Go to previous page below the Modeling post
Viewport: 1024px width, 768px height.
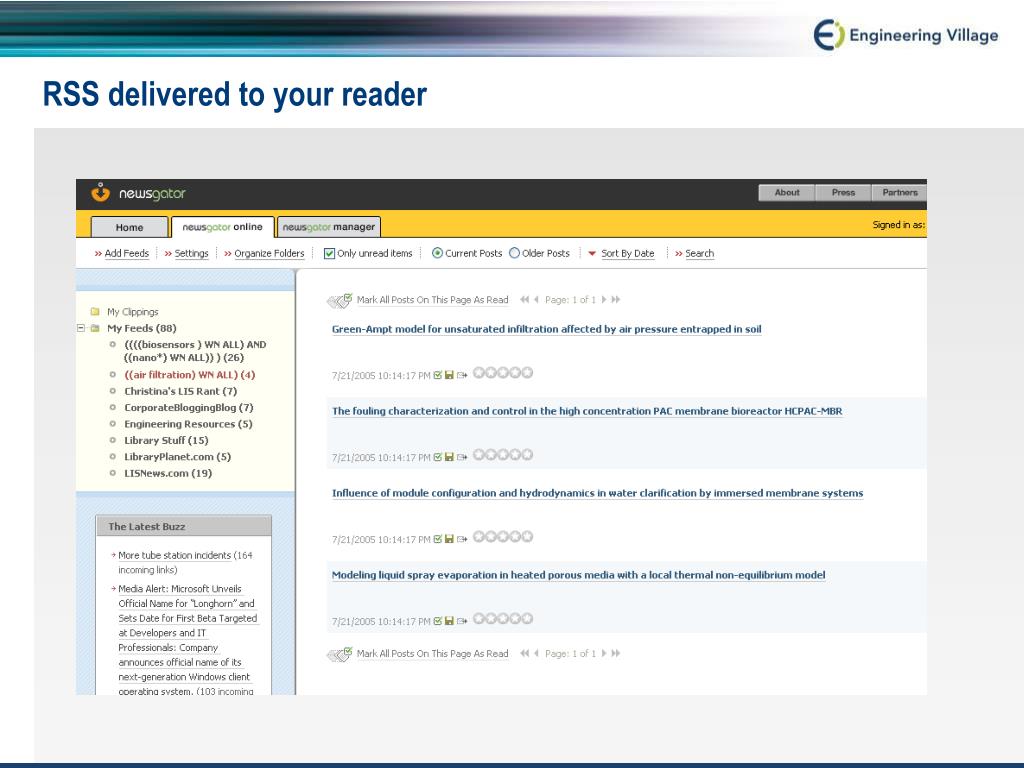536,653
